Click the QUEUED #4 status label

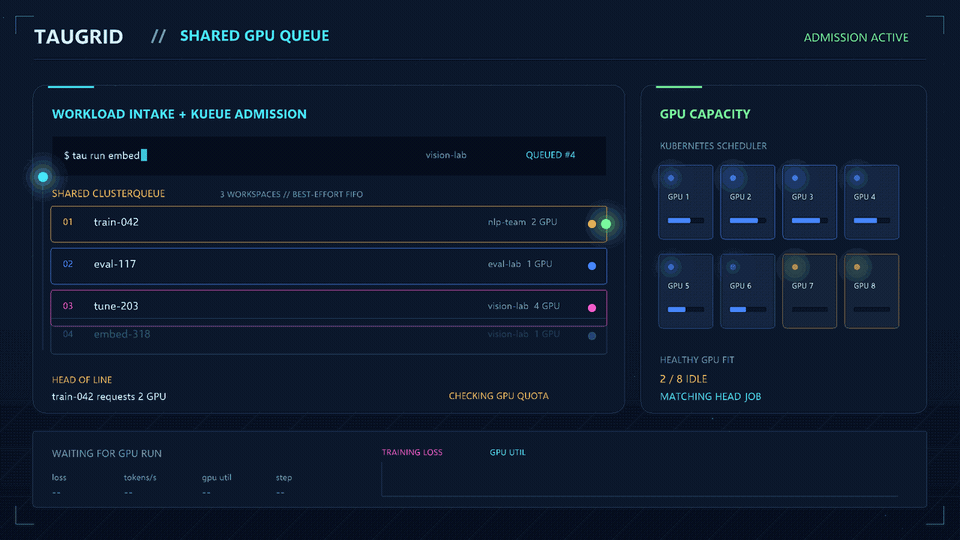coord(550,155)
